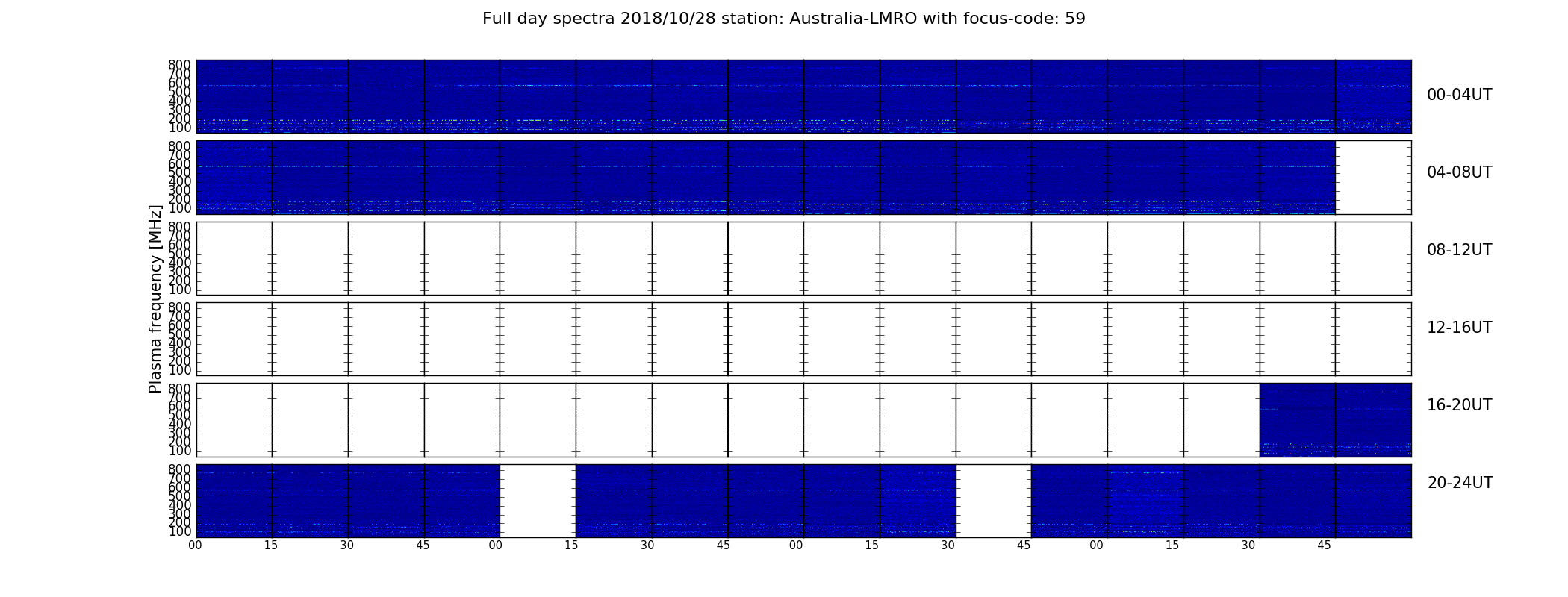Click the '100' tick label of 16-20UT panel
This screenshot has width=1568, height=597.
[180, 451]
